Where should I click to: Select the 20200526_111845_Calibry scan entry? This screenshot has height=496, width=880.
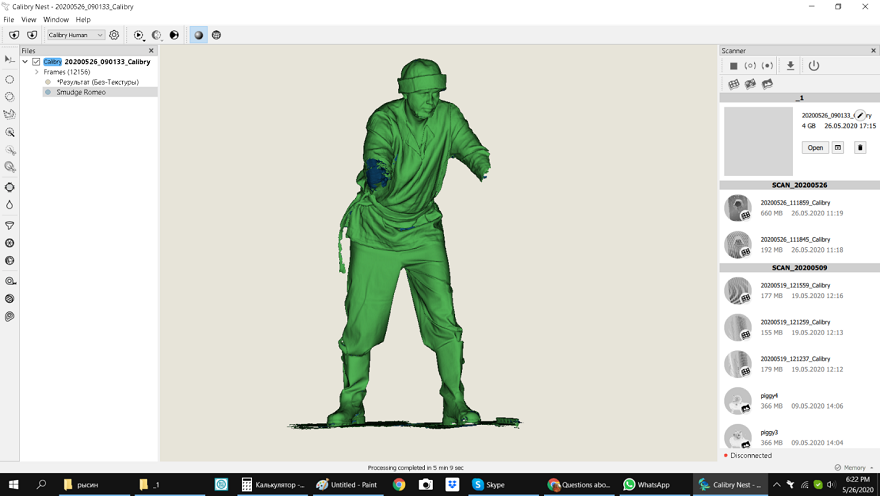tap(800, 245)
